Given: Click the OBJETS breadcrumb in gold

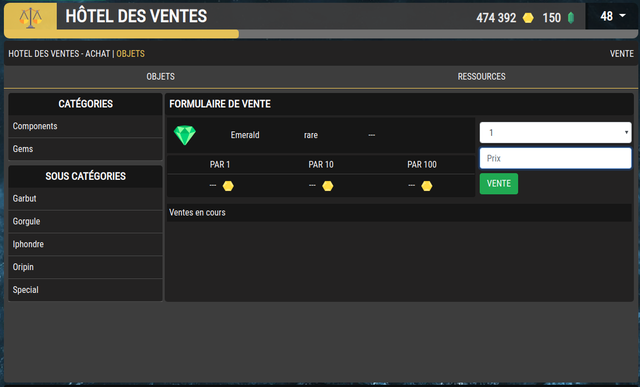Looking at the screenshot, I should click(x=131, y=54).
